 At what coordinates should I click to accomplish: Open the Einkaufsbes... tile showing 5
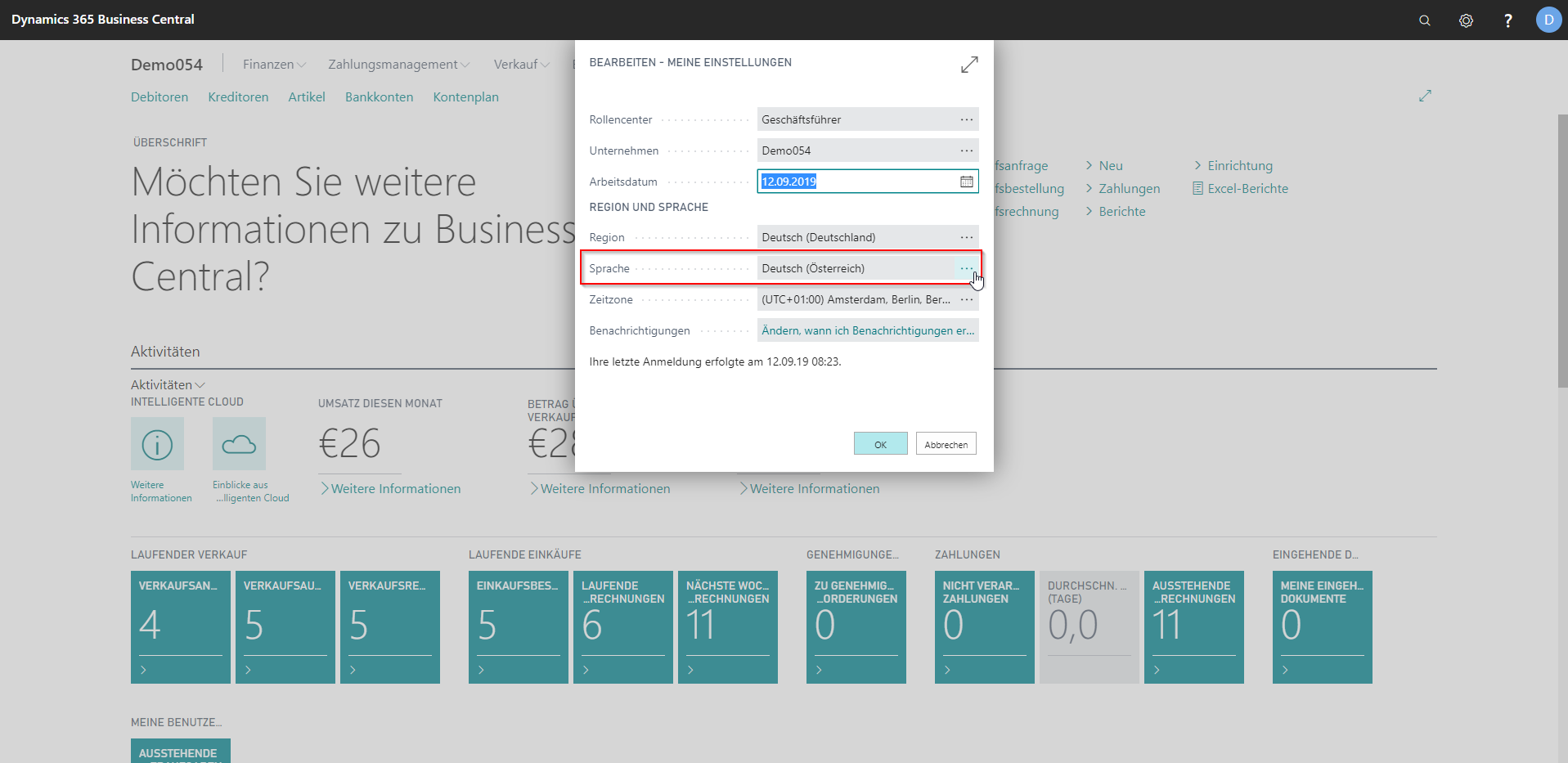coord(519,627)
